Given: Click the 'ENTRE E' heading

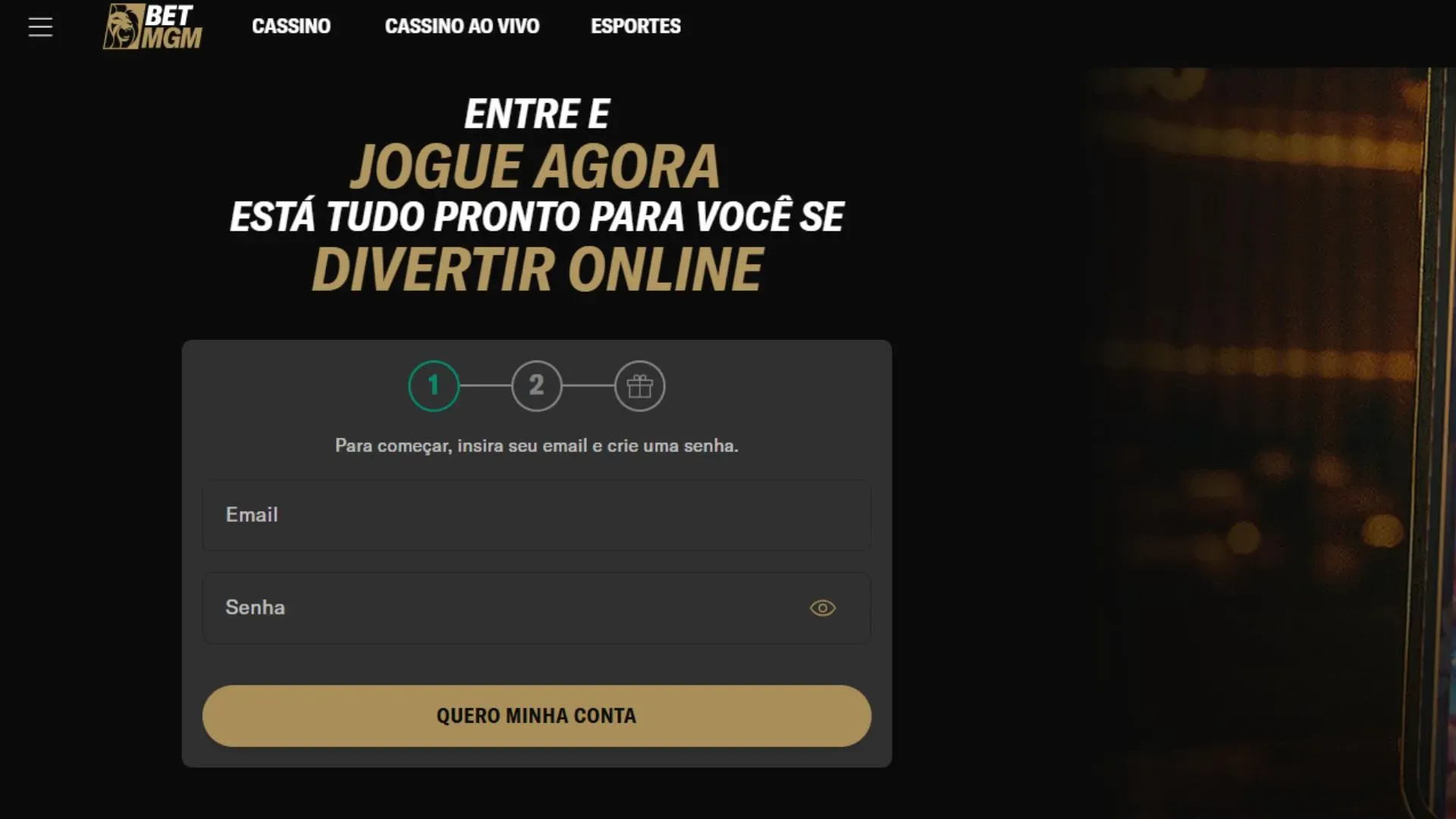Looking at the screenshot, I should tap(537, 115).
